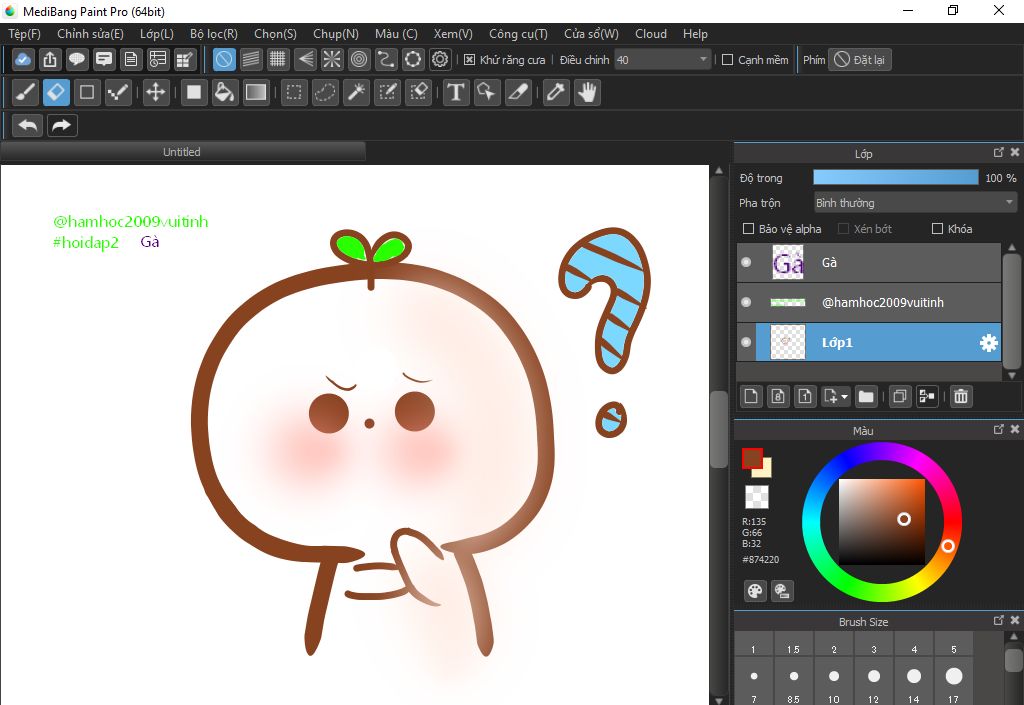This screenshot has height=705, width=1024.
Task: Open the Tệp(F) menu
Action: (x=24, y=34)
